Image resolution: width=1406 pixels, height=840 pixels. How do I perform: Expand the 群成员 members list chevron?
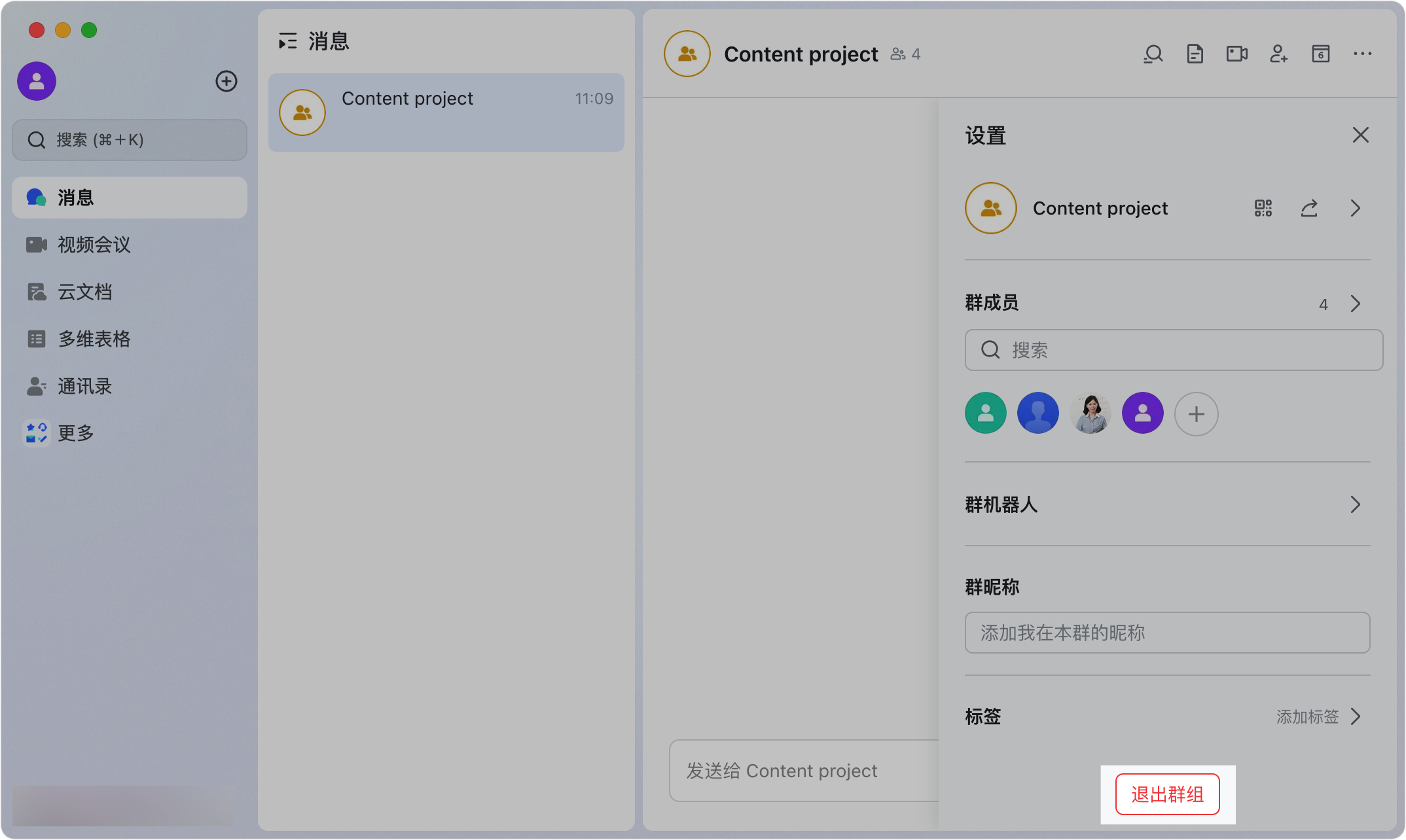click(x=1356, y=304)
